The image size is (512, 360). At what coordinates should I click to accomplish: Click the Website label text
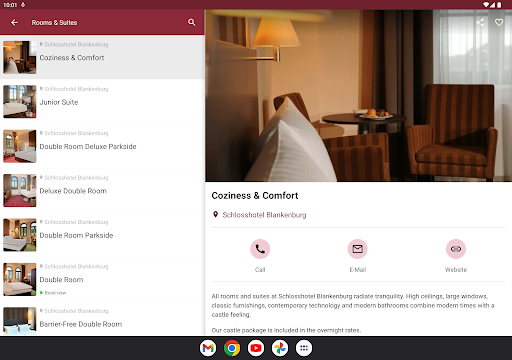456,270
